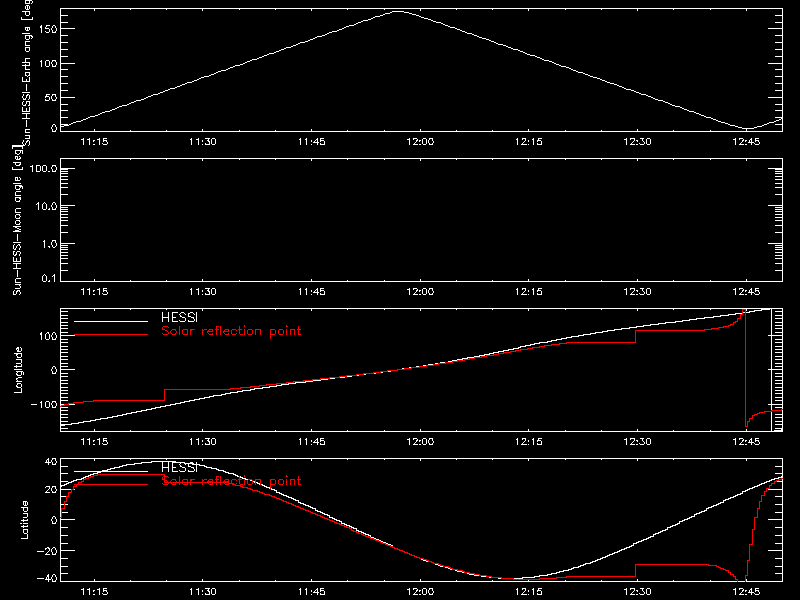
Task: Select the 1.0 tick label in Moon angle plot
Action: pos(49,244)
